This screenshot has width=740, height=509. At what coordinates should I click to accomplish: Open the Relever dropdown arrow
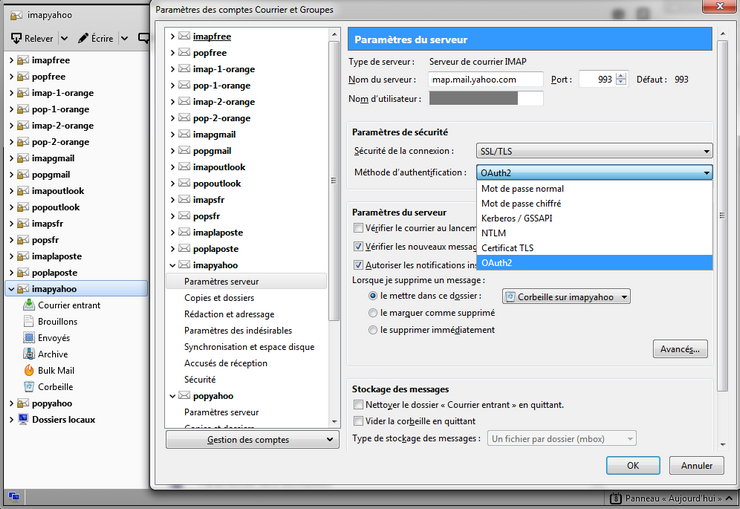[x=64, y=38]
